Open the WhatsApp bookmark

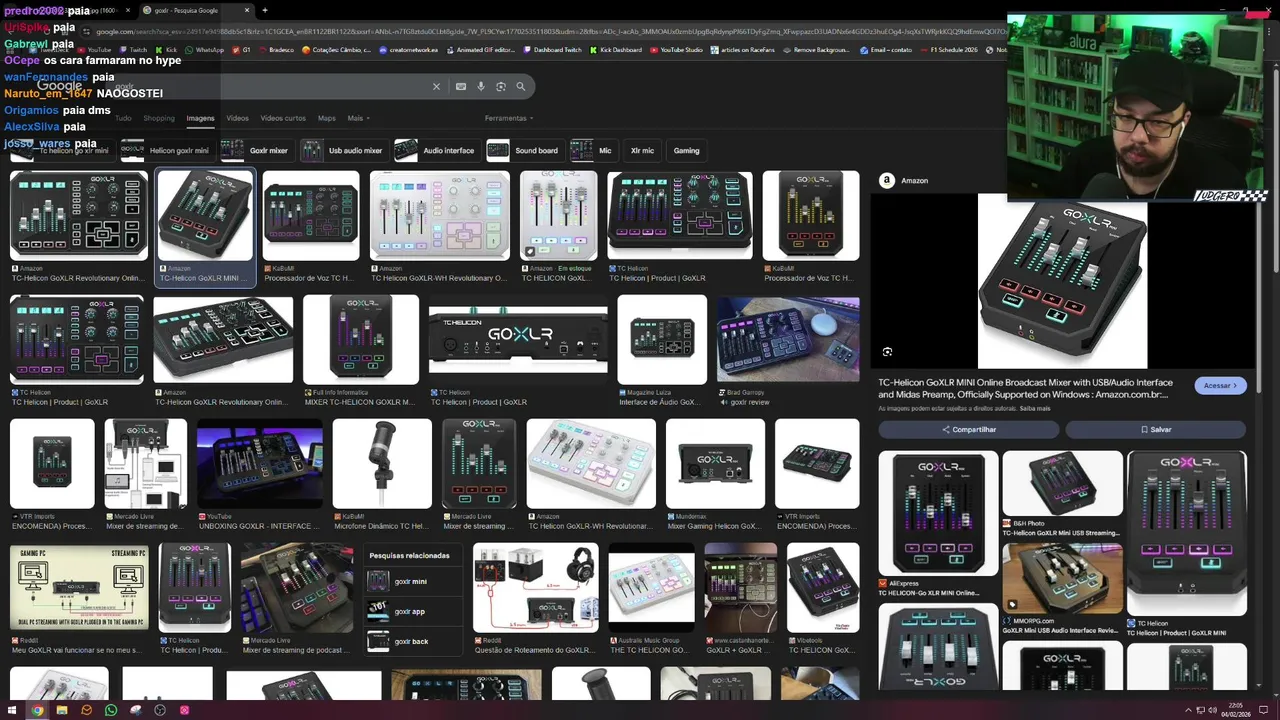click(204, 50)
